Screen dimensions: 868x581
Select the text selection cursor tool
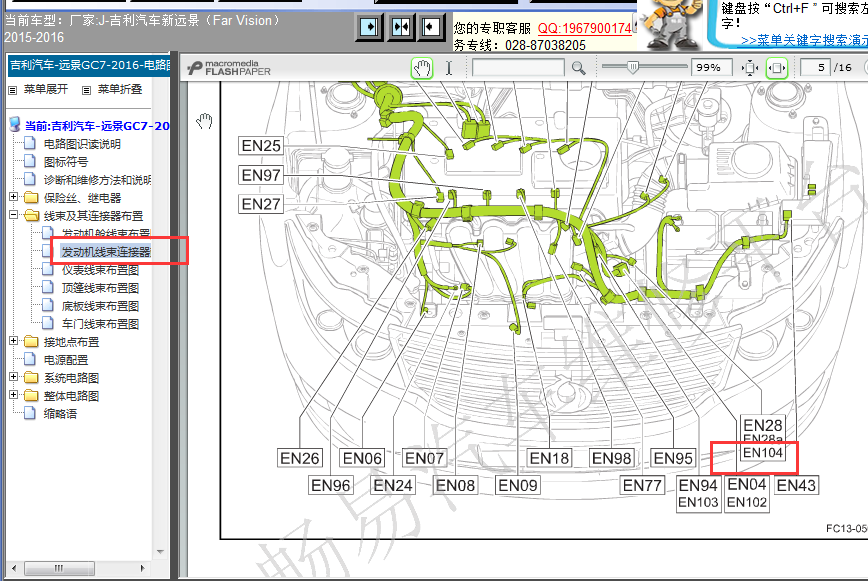pos(449,68)
